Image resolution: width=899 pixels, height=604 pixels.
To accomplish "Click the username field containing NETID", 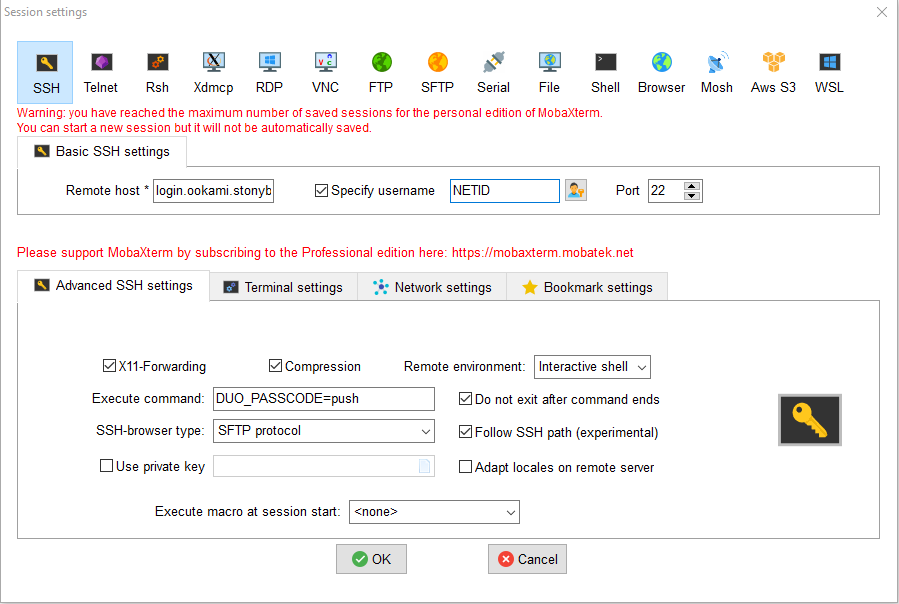I will pos(505,190).
